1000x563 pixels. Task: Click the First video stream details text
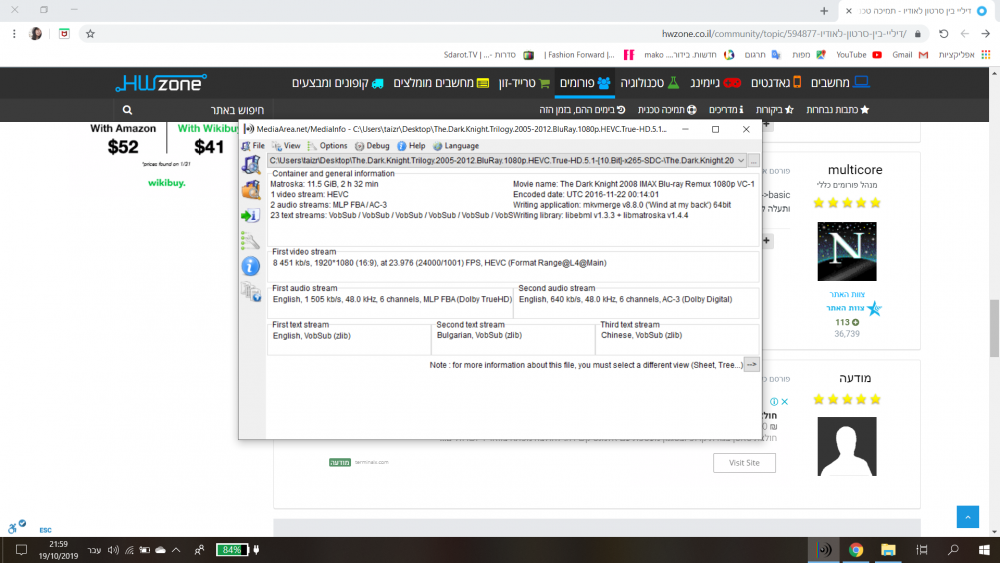(x=439, y=263)
